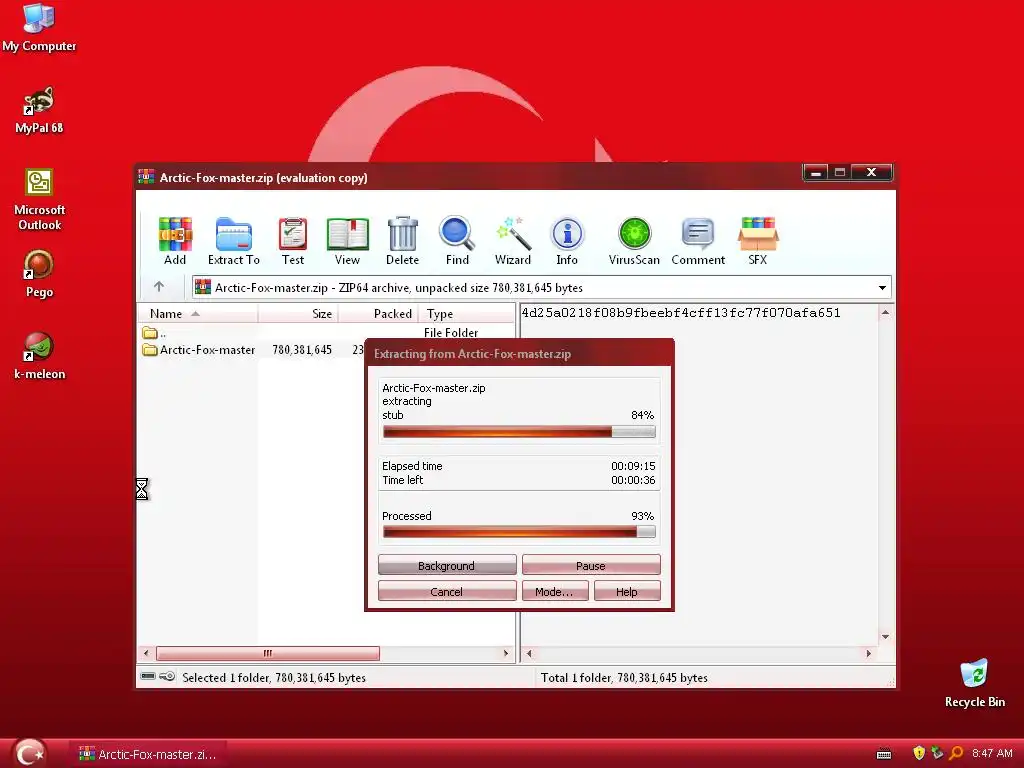Screen dimensions: 1024x768
Task: Cancel the extraction
Action: click(447, 592)
